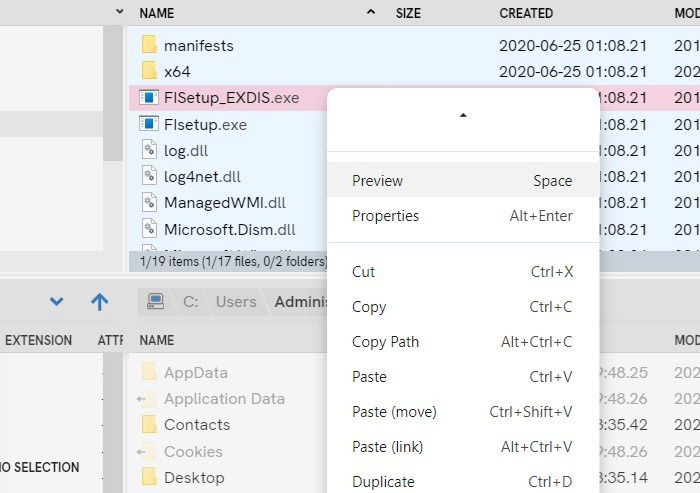This screenshot has height=493, width=700.
Task: Go up one folder with the up arrow
Action: coord(99,301)
